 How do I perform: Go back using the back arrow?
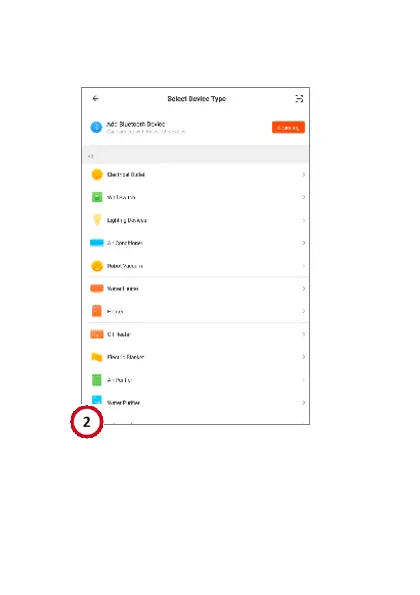tap(95, 99)
